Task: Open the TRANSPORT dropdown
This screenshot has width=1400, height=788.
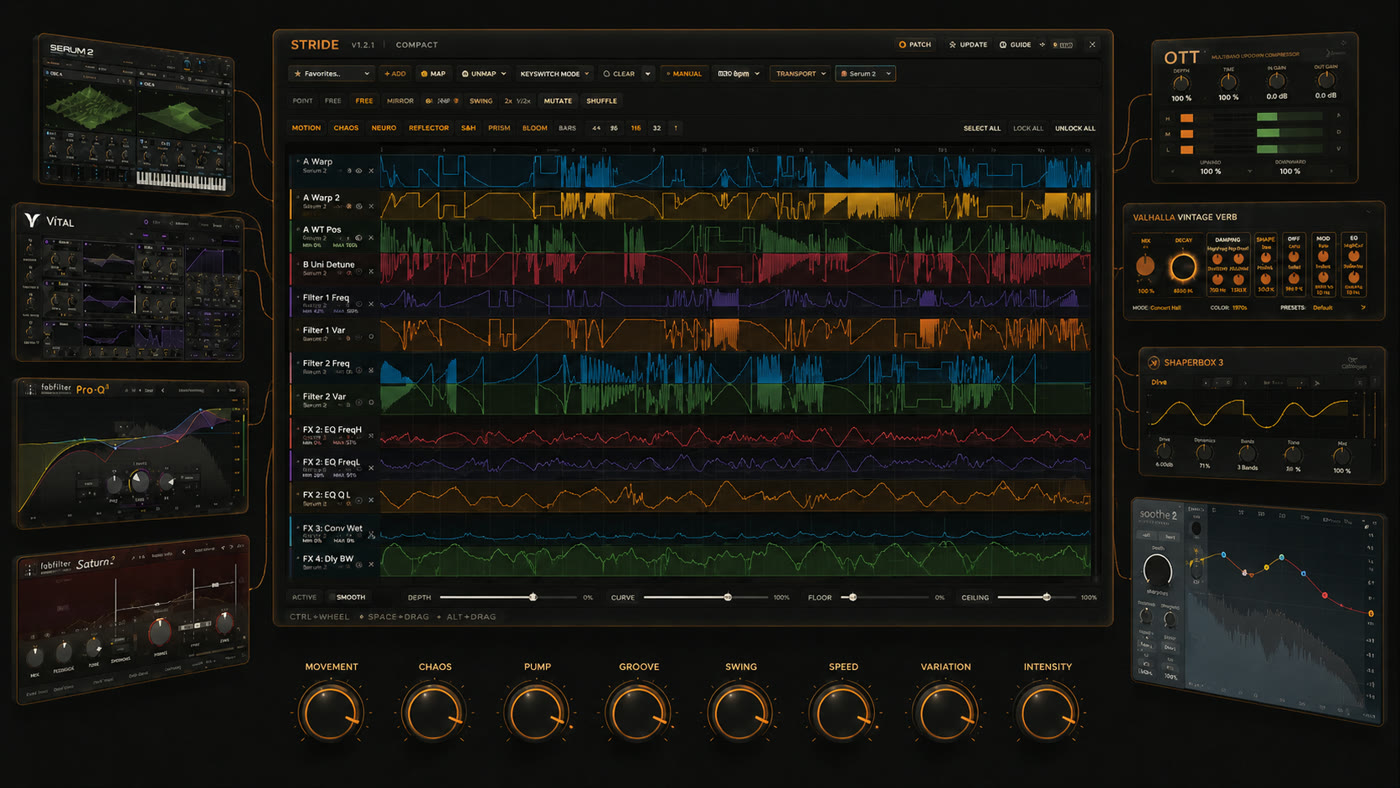Action: click(x=800, y=74)
